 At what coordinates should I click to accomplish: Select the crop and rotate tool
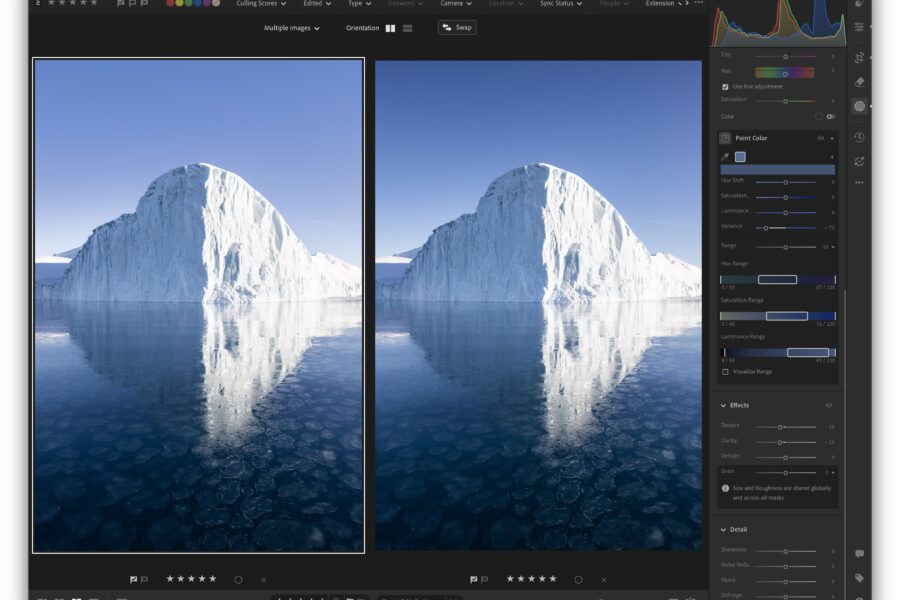(859, 57)
